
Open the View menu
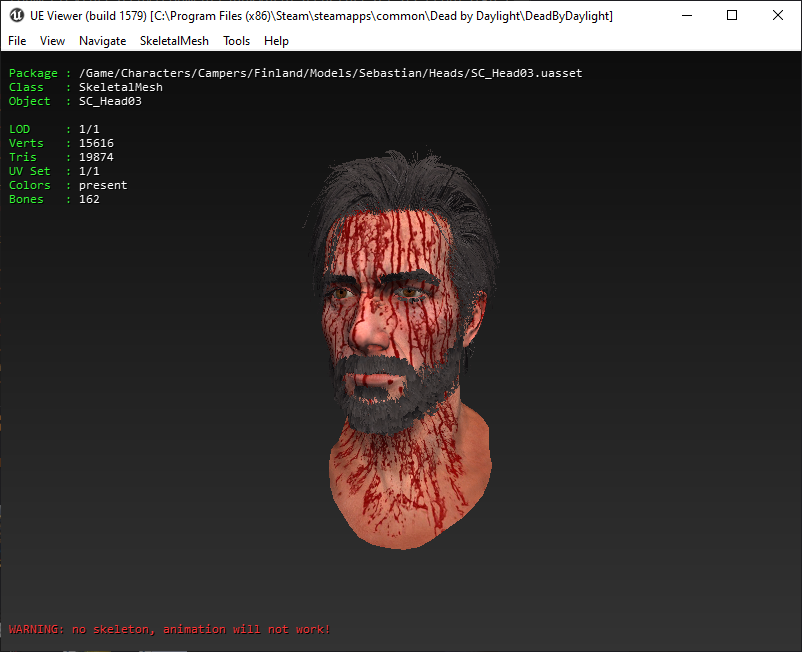(52, 41)
